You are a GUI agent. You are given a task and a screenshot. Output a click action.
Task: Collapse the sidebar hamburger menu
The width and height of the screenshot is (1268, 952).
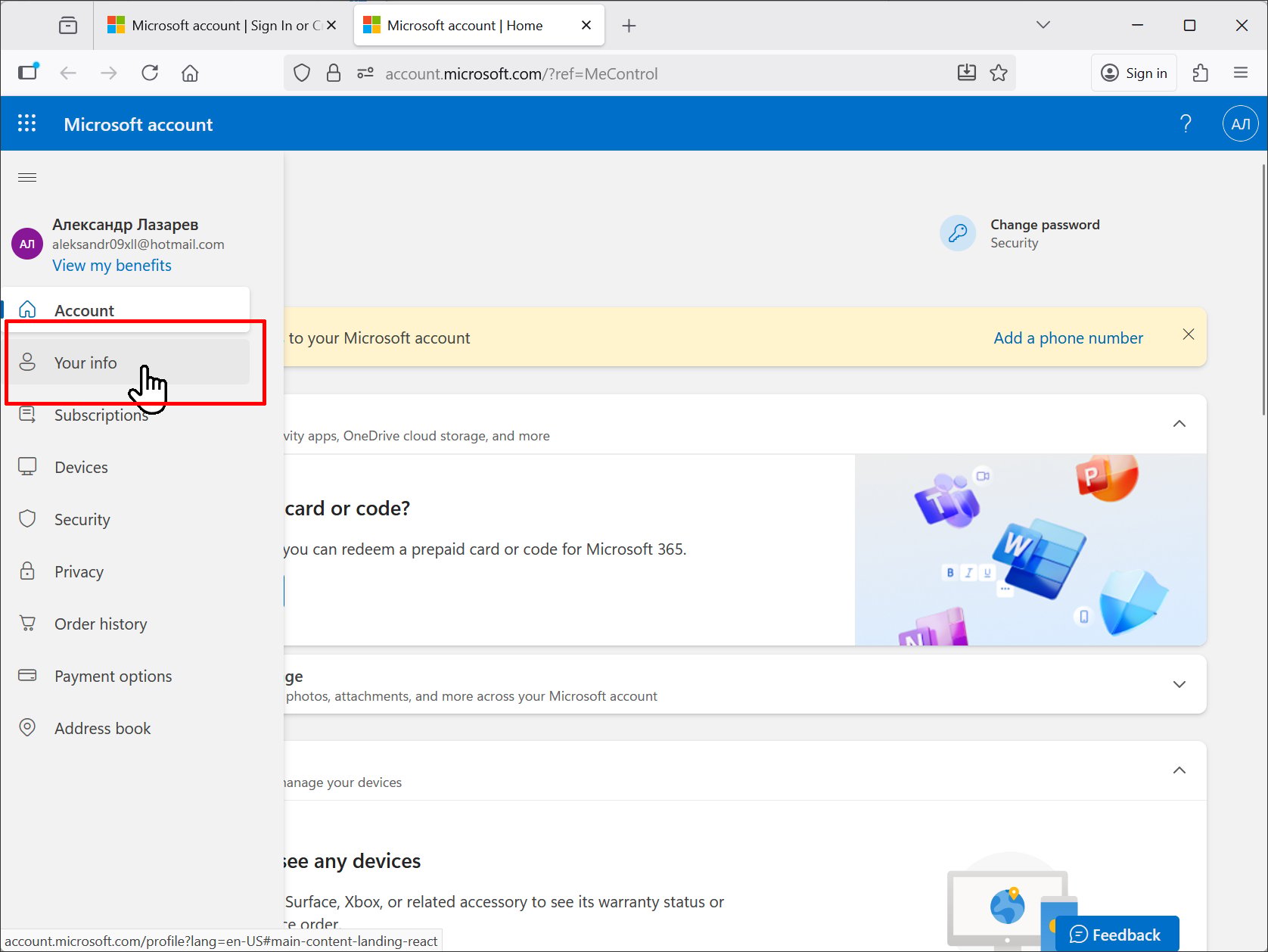(x=27, y=178)
